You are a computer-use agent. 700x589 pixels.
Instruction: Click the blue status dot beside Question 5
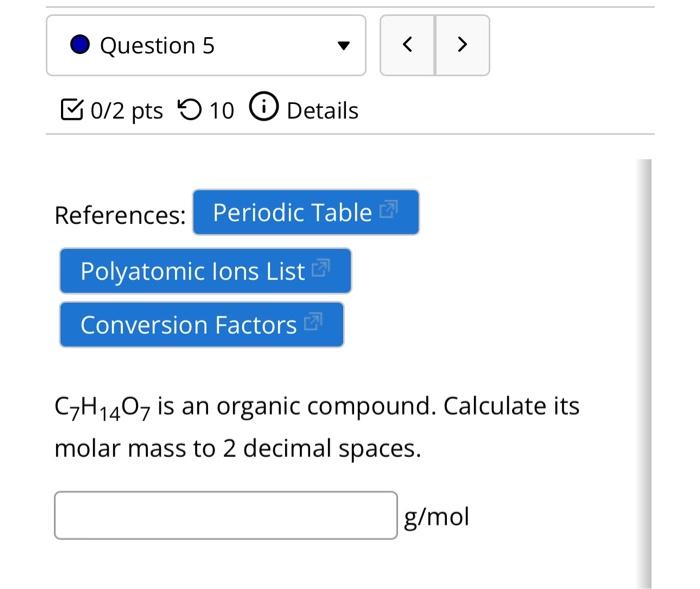(81, 45)
